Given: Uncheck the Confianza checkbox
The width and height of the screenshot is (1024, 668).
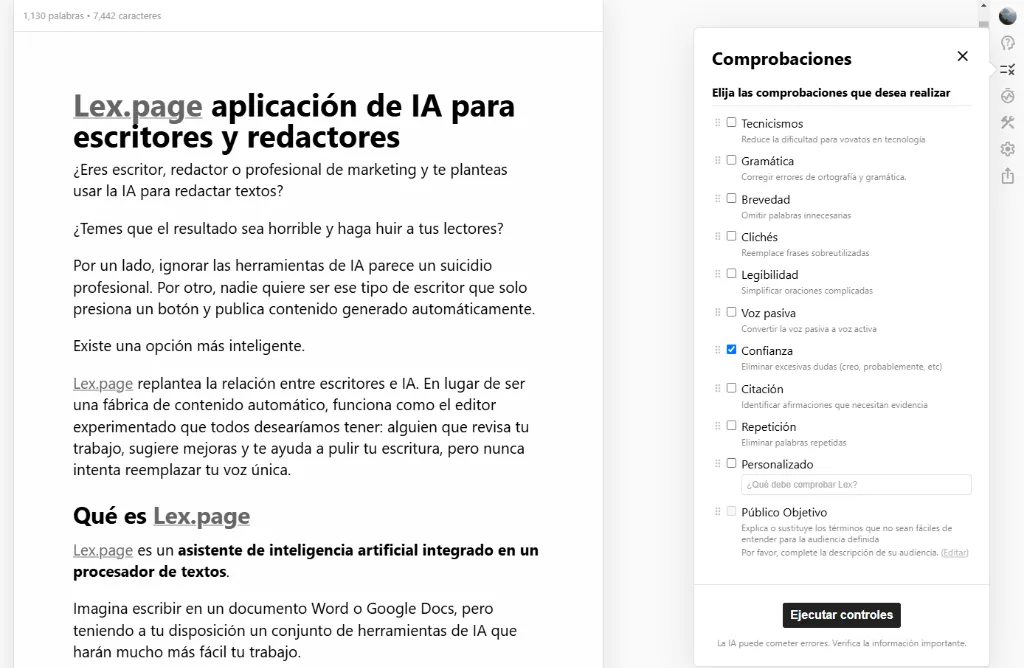Looking at the screenshot, I should 731,349.
